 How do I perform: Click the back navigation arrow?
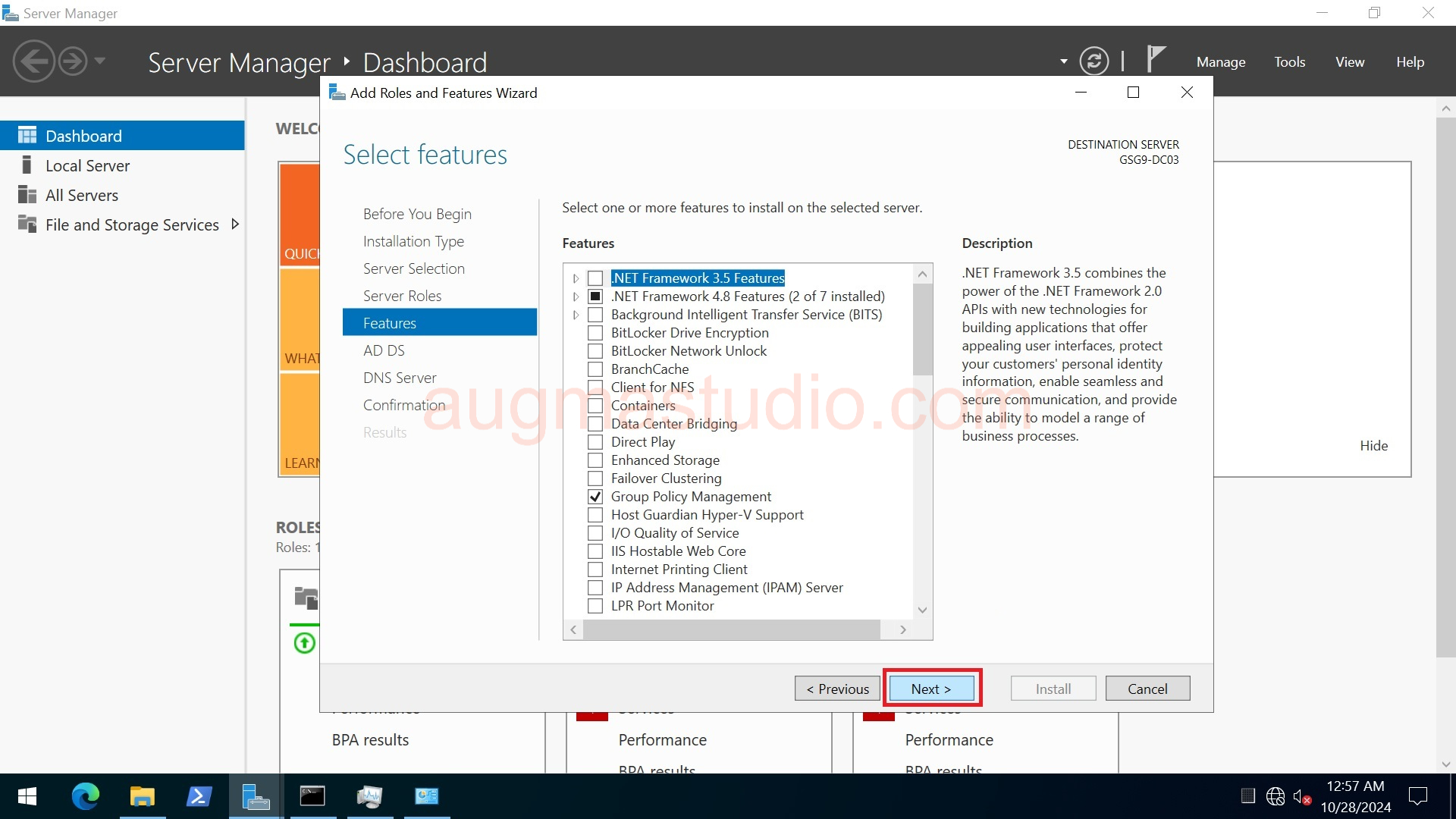pyautogui.click(x=33, y=61)
